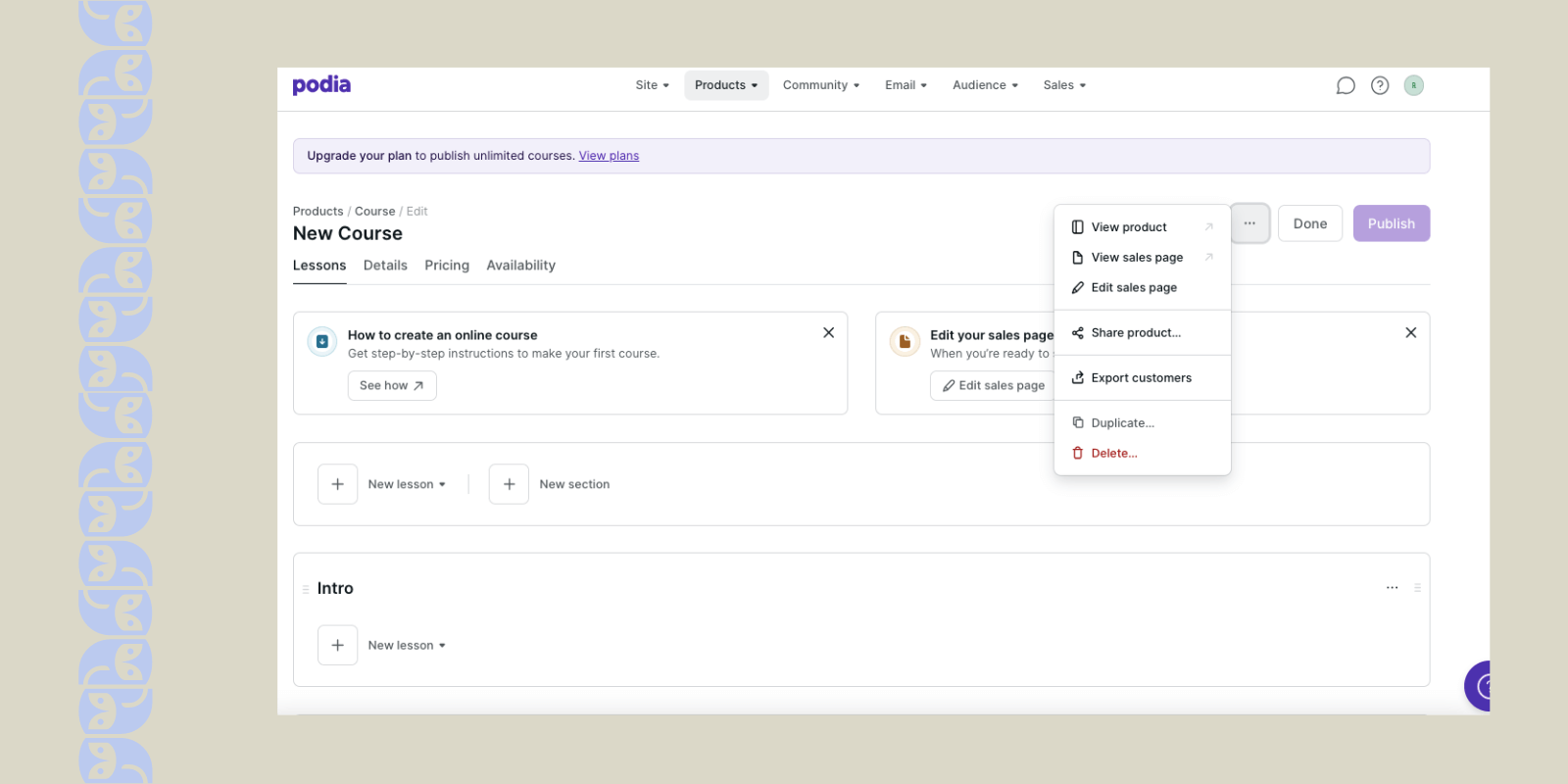1568x784 pixels.
Task: Open the Sales navigation dropdown
Action: pos(1064,85)
